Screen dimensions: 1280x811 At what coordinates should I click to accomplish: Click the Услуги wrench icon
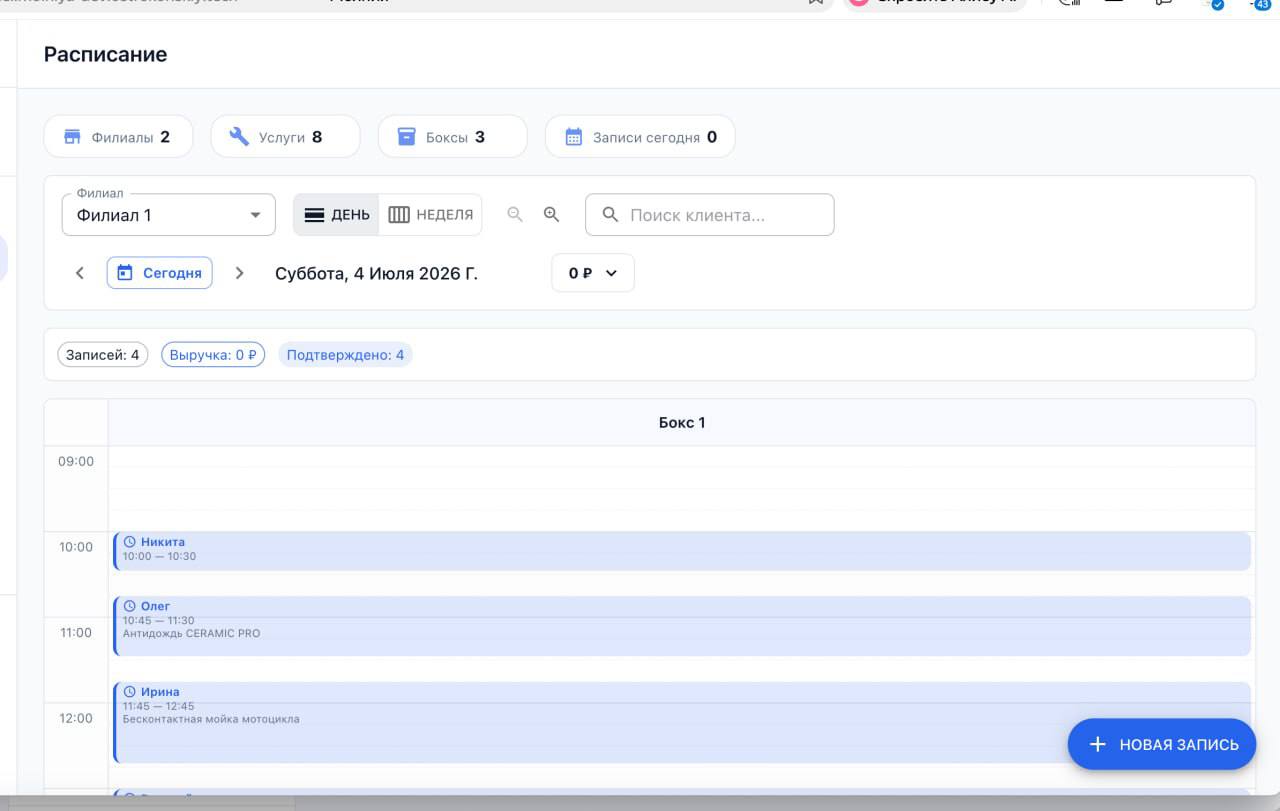coord(239,137)
